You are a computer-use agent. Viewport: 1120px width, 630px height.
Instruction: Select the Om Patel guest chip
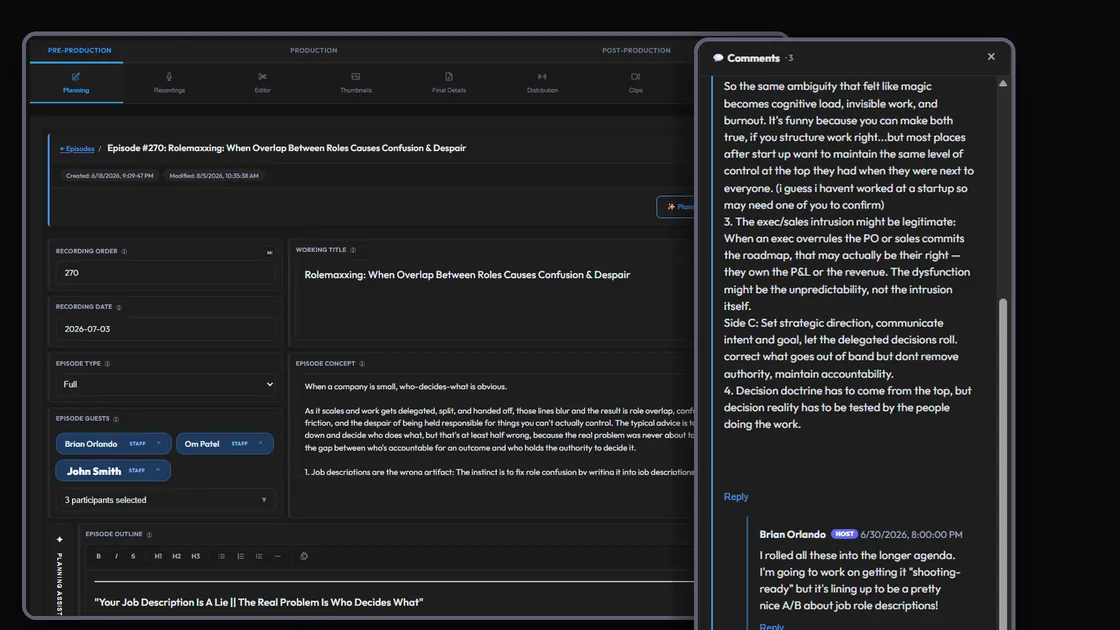pos(224,444)
